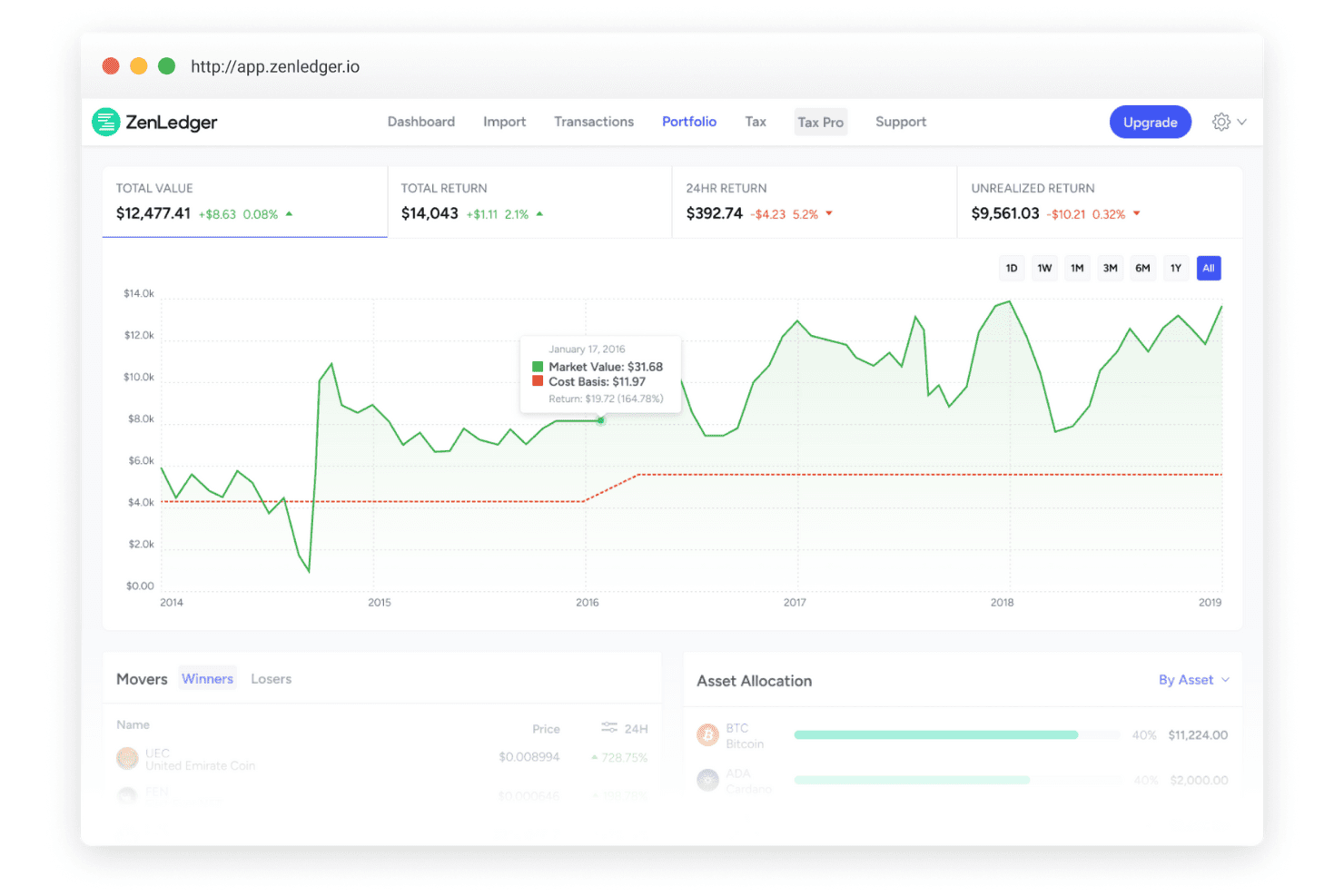This screenshot has height=896, width=1344.
Task: Open the Import menu
Action: [x=504, y=122]
